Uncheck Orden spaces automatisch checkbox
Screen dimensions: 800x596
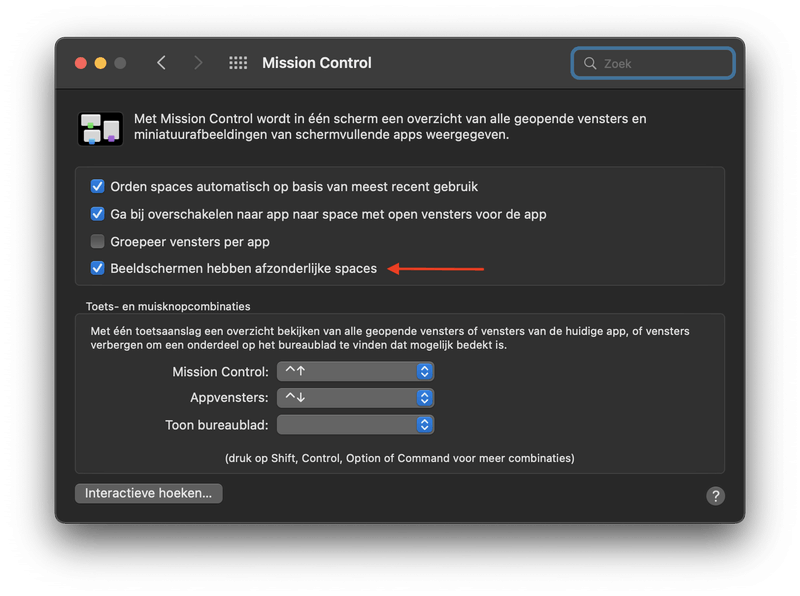pyautogui.click(x=97, y=186)
